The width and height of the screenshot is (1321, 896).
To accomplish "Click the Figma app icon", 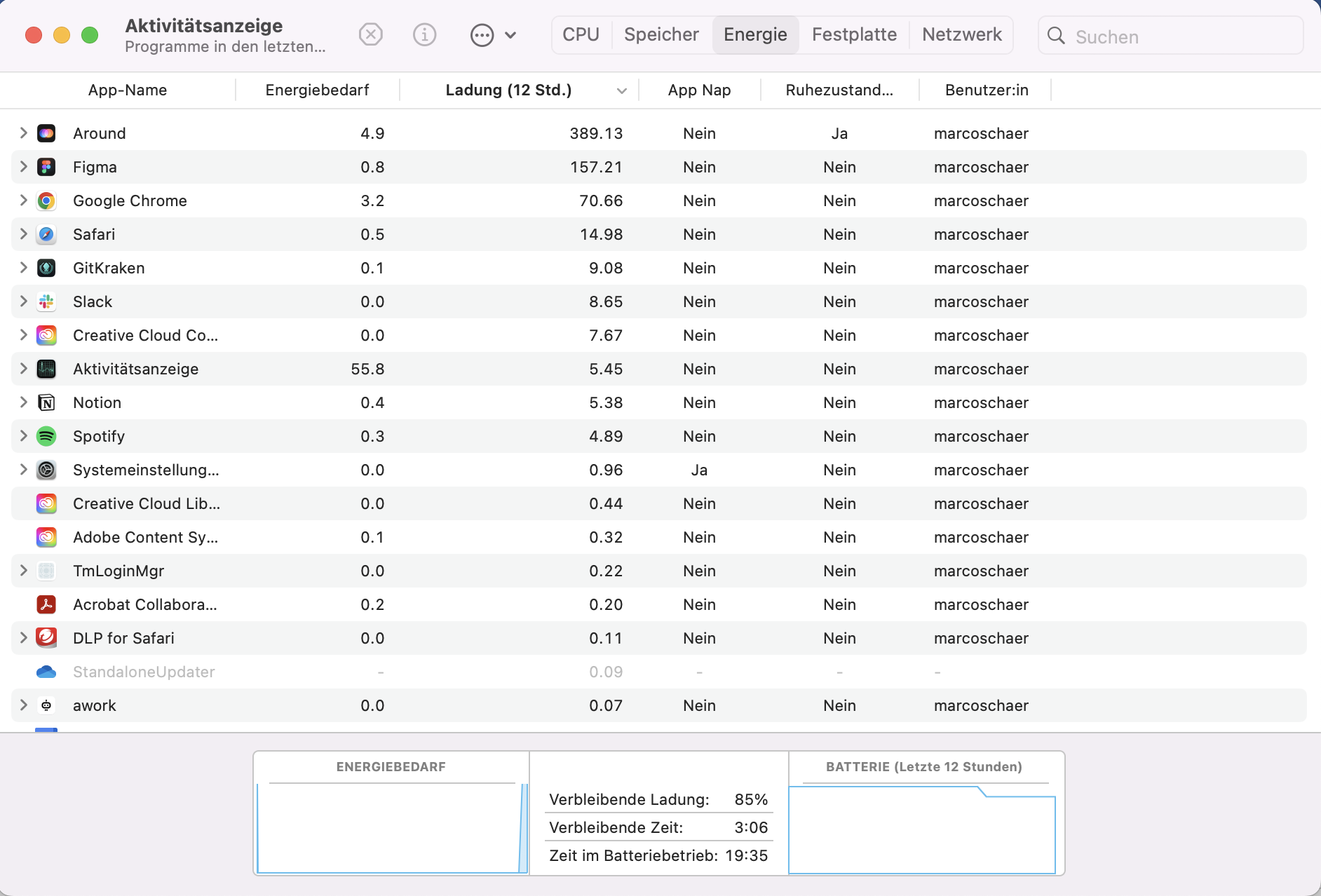I will pos(46,167).
